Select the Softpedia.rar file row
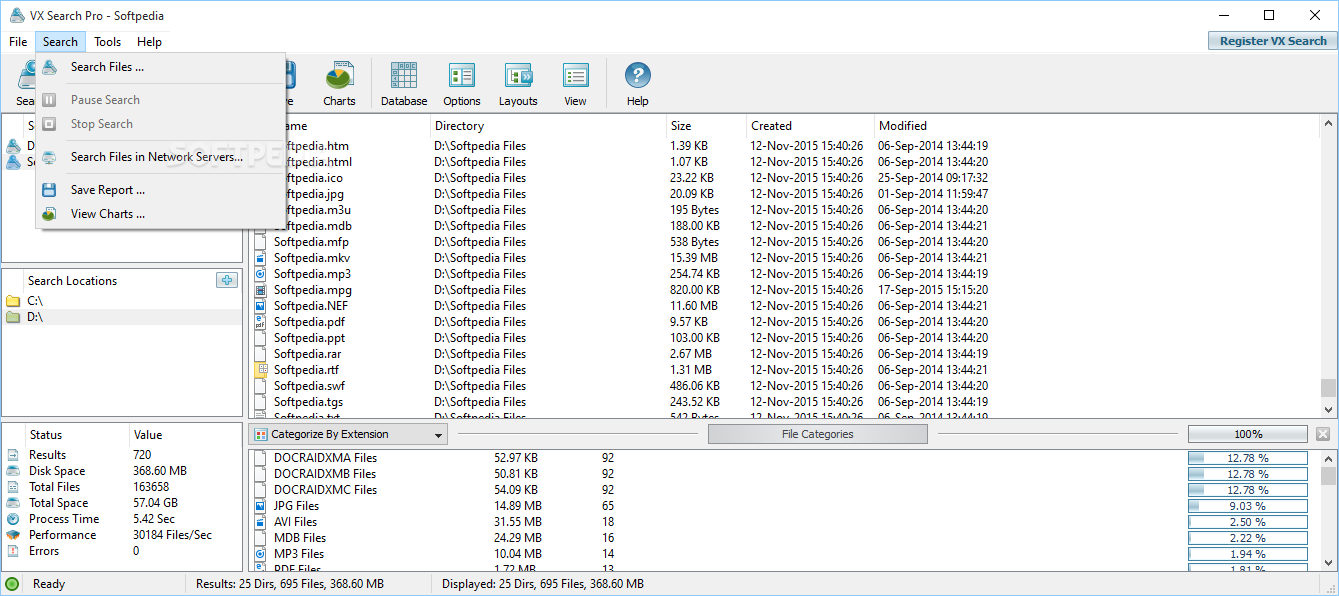The height and width of the screenshot is (596, 1339). [x=784, y=354]
